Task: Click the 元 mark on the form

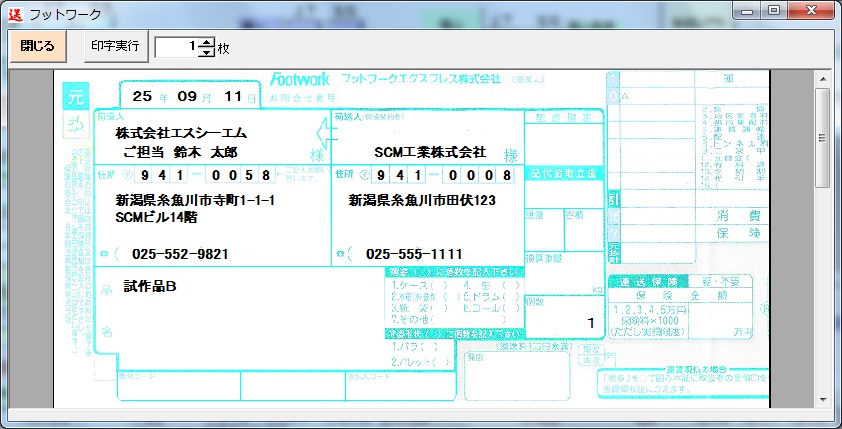Action: pyautogui.click(x=75, y=98)
